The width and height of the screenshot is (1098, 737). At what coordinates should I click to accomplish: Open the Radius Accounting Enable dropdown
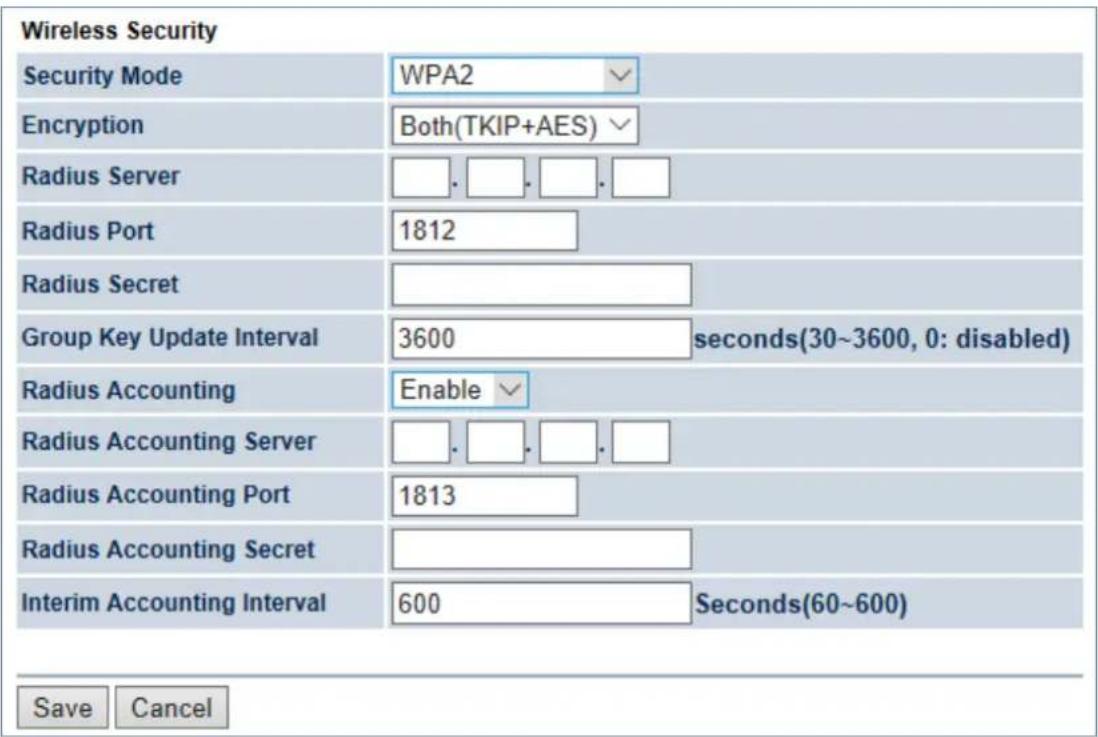click(460, 390)
